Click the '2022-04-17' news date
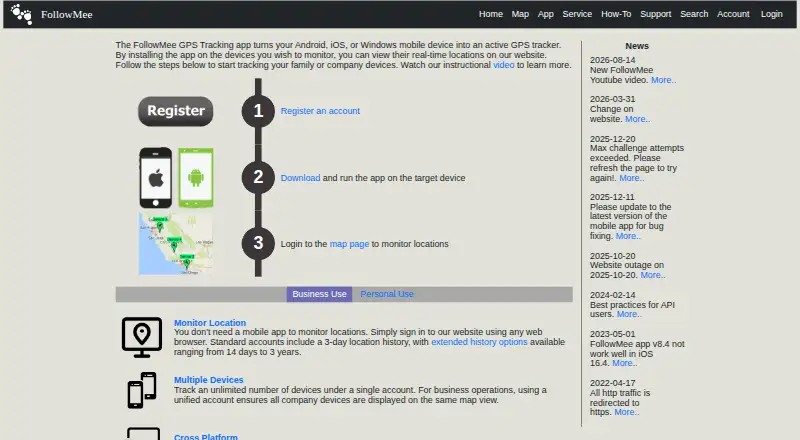 click(x=612, y=383)
